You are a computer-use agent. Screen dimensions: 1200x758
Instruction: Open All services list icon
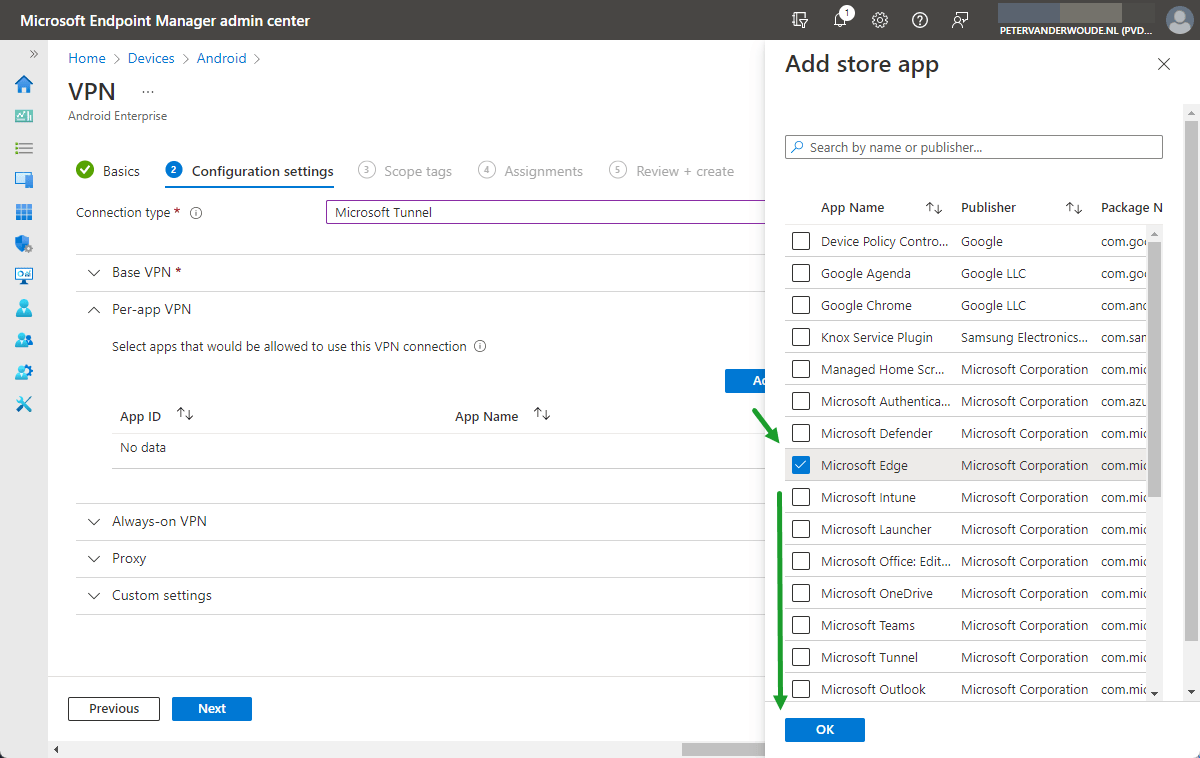pyautogui.click(x=24, y=148)
